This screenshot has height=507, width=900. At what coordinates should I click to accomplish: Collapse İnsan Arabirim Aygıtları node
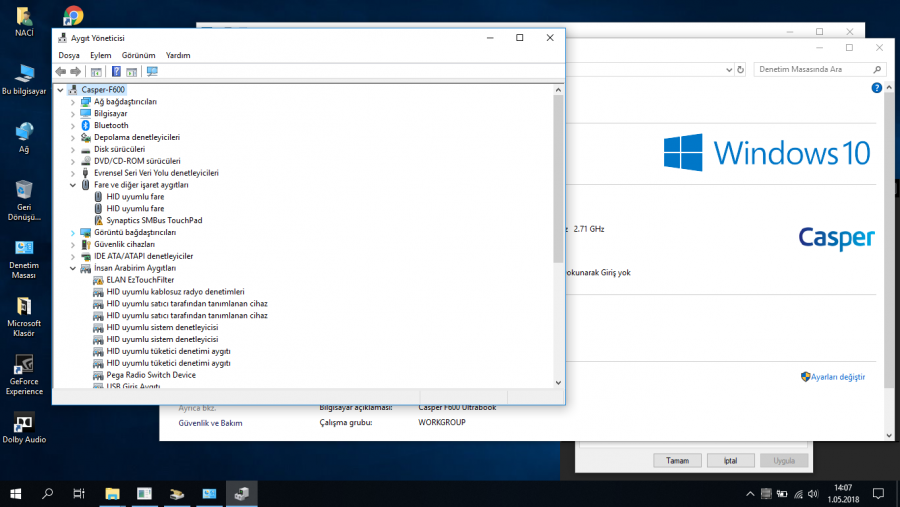pyautogui.click(x=73, y=268)
